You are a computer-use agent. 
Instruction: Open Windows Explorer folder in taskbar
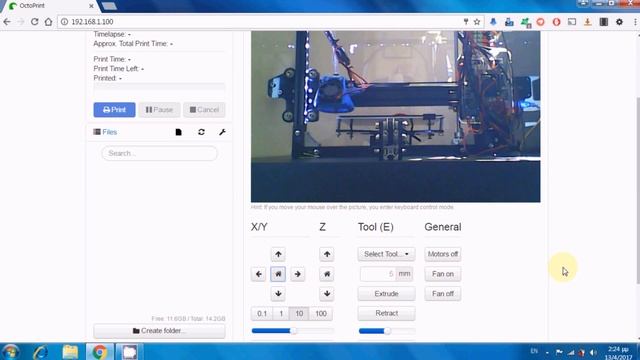coord(70,352)
